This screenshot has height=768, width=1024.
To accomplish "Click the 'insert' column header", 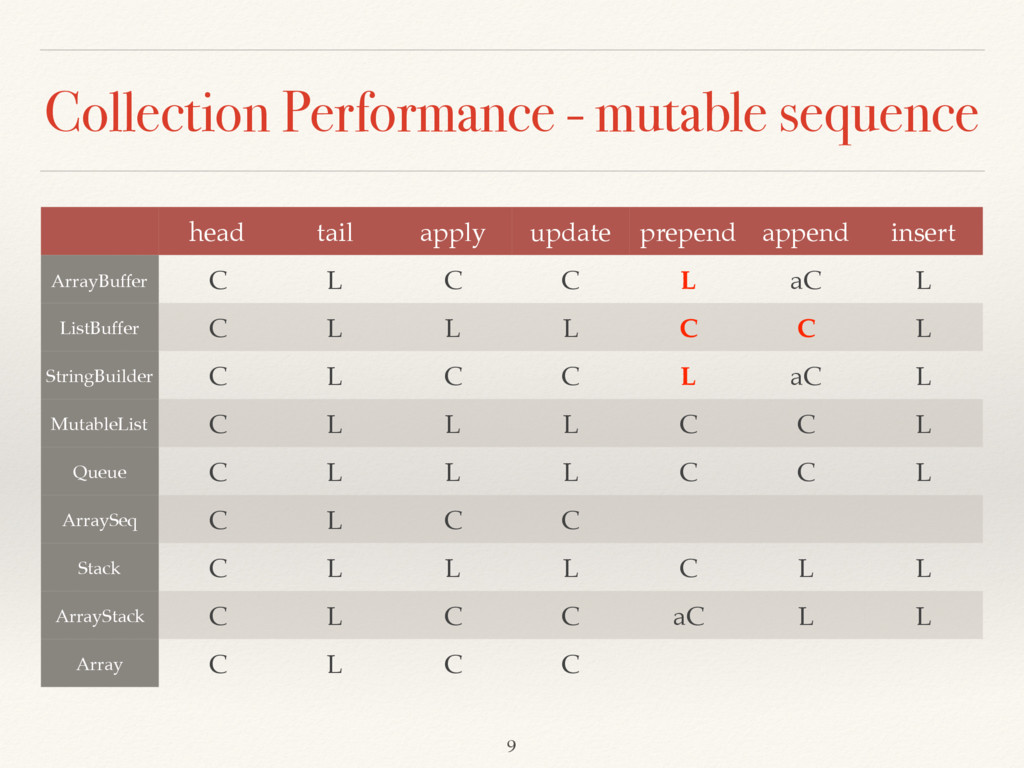I will [923, 232].
